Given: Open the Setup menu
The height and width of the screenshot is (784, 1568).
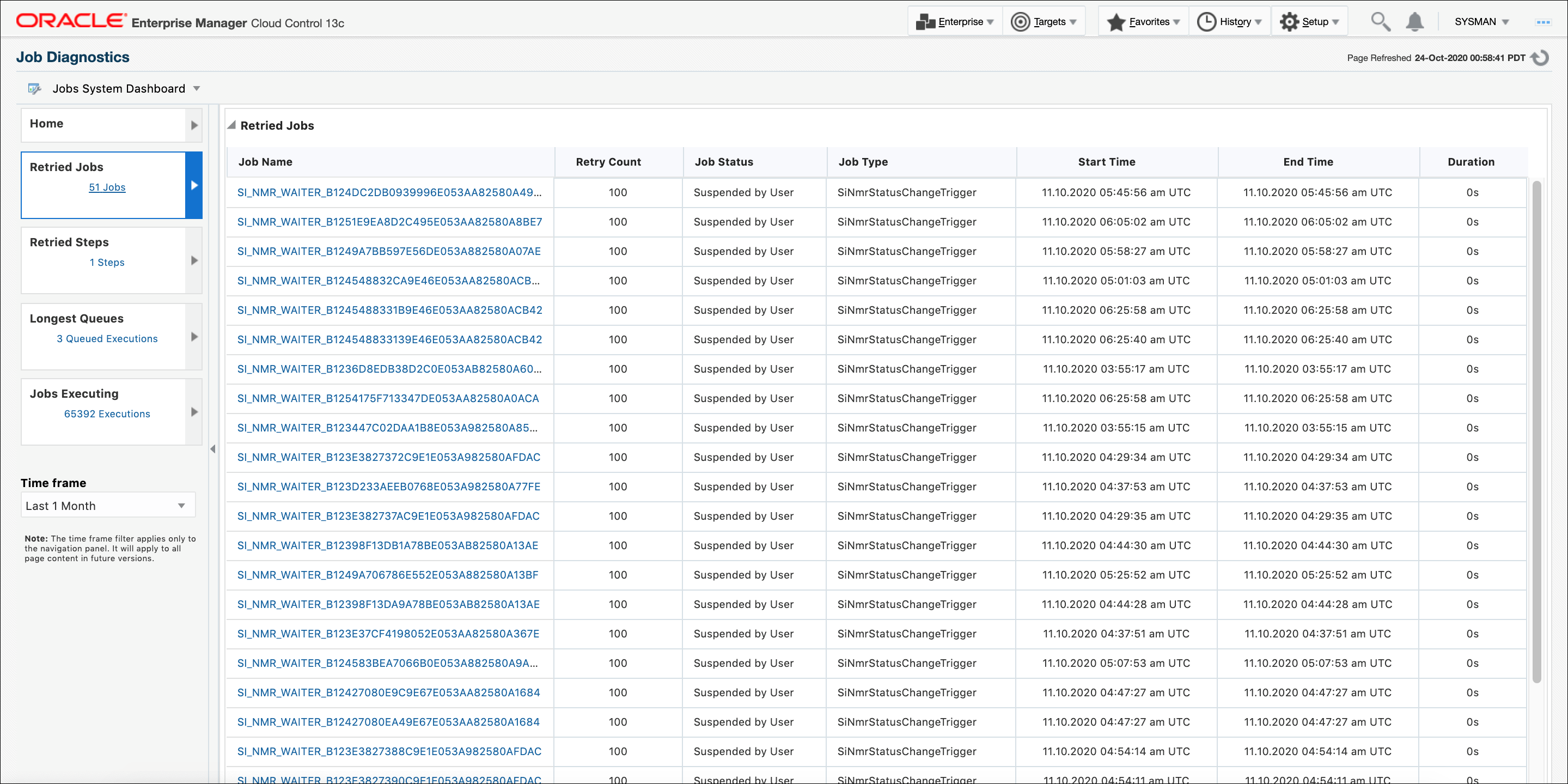Looking at the screenshot, I should tap(1309, 22).
